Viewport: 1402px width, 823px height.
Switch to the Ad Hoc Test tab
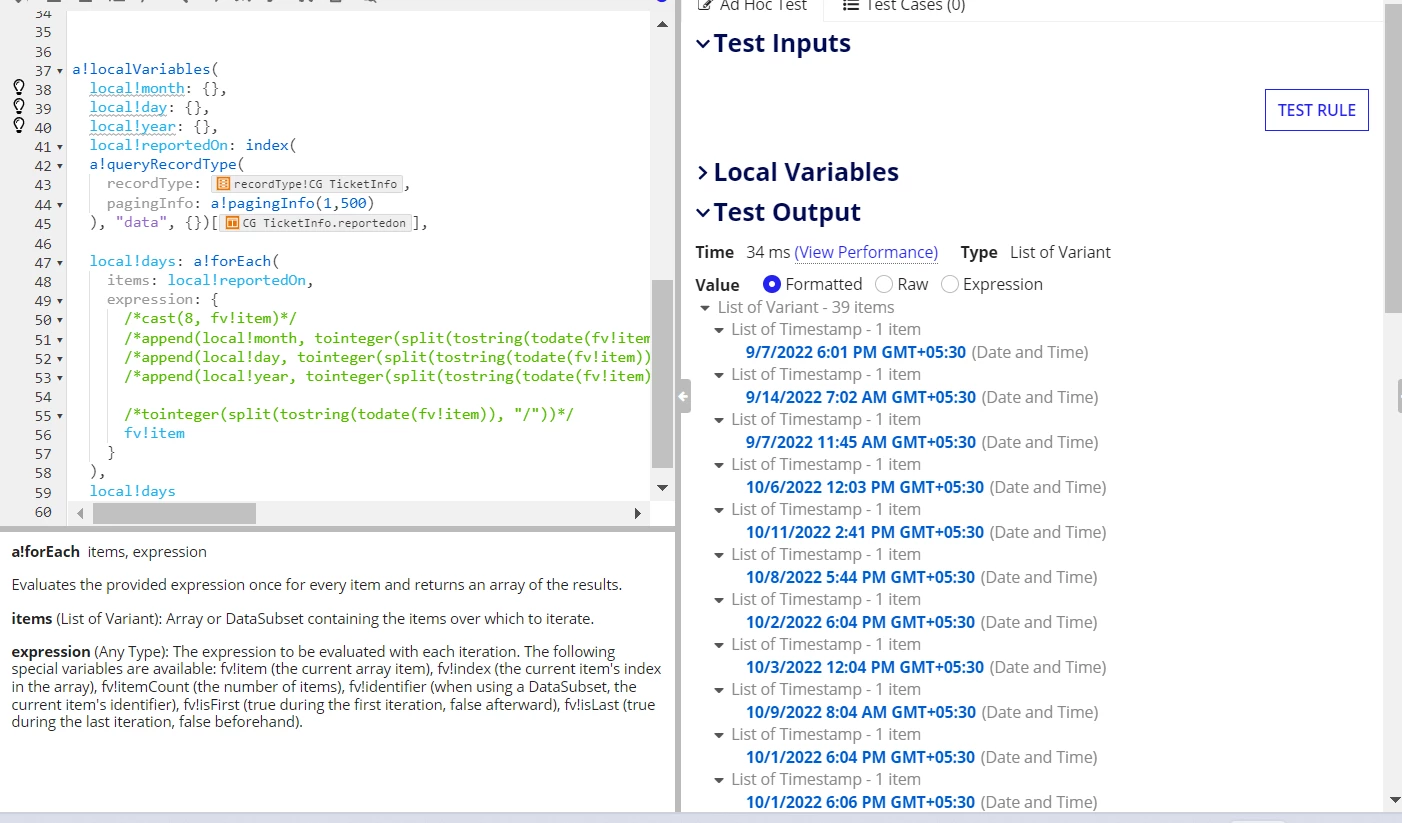751,6
